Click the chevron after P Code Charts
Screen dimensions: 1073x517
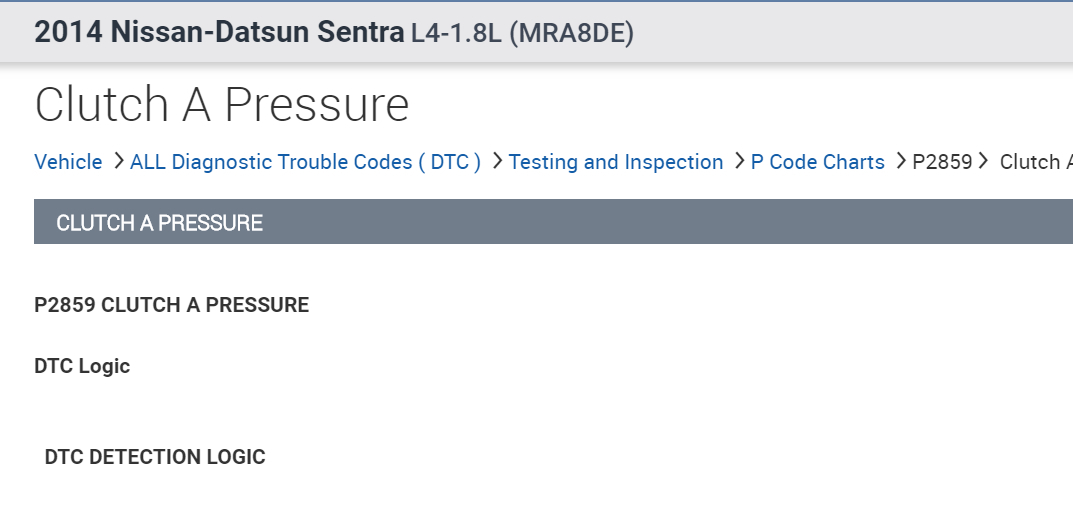coord(900,161)
